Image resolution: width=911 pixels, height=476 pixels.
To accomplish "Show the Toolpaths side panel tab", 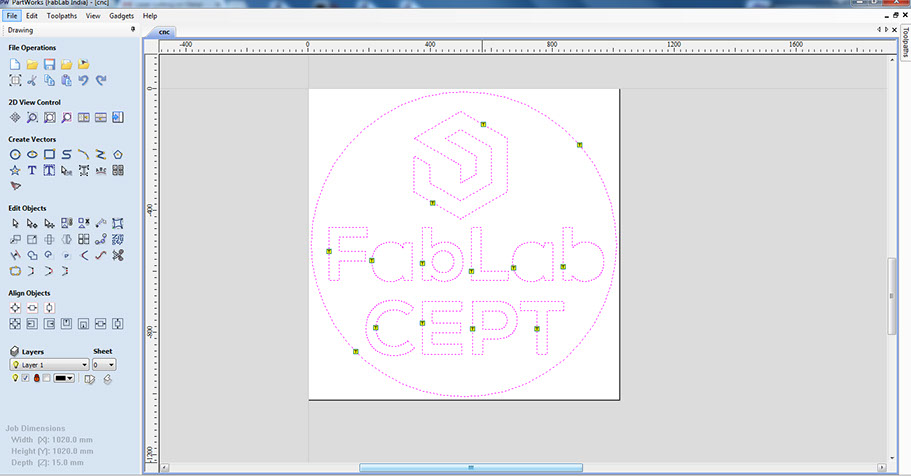I will pos(905,41).
